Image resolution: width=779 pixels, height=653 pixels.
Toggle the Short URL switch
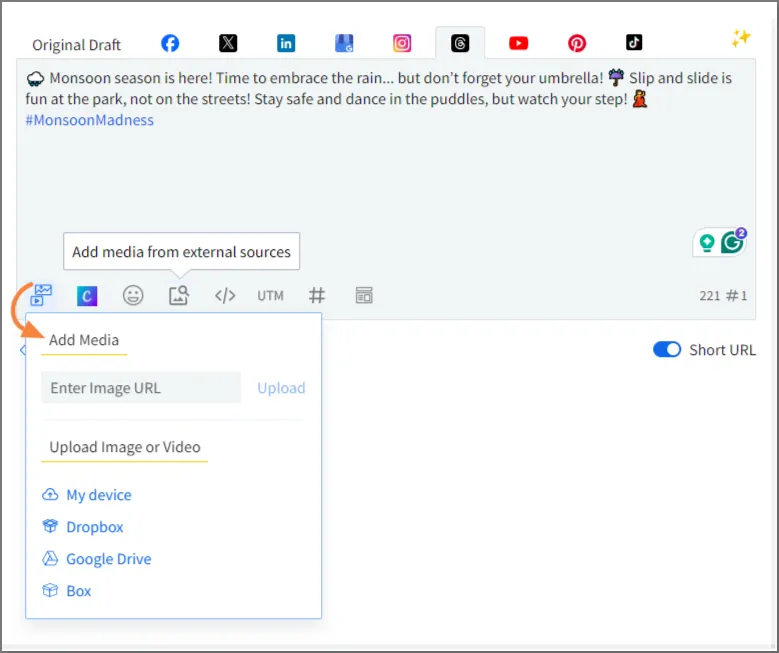coord(667,349)
